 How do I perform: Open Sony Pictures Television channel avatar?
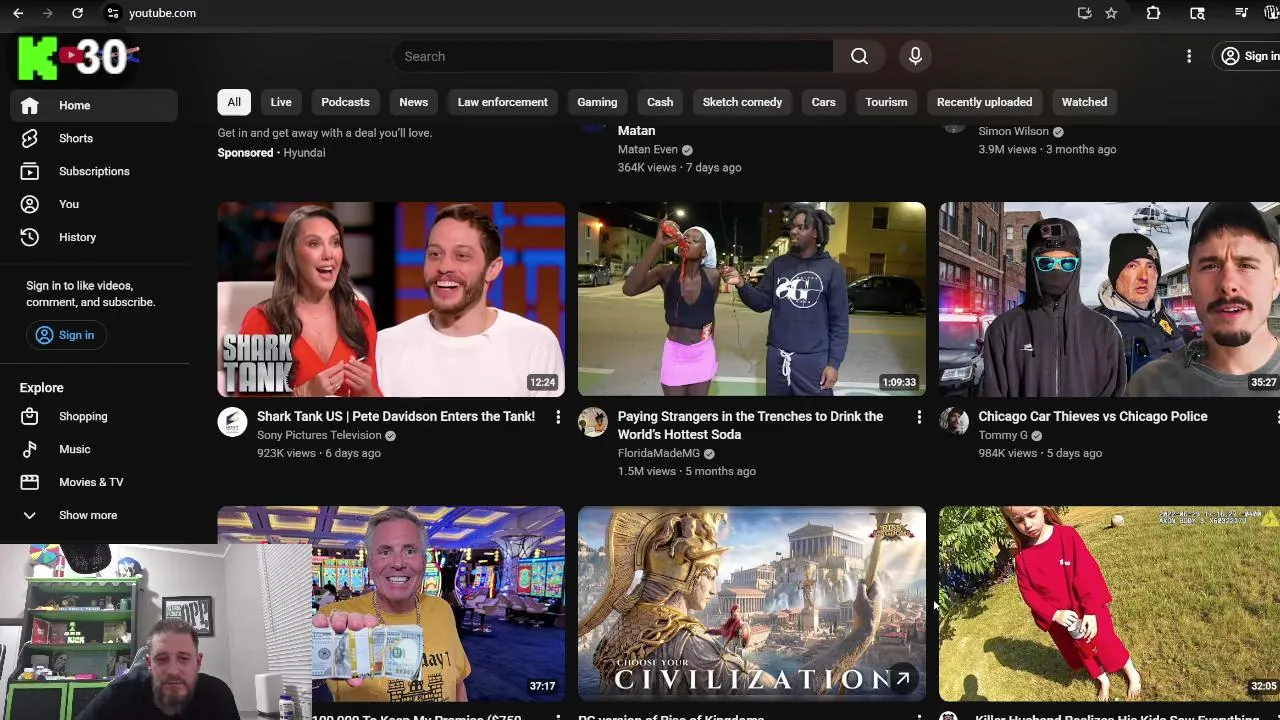pyautogui.click(x=232, y=422)
